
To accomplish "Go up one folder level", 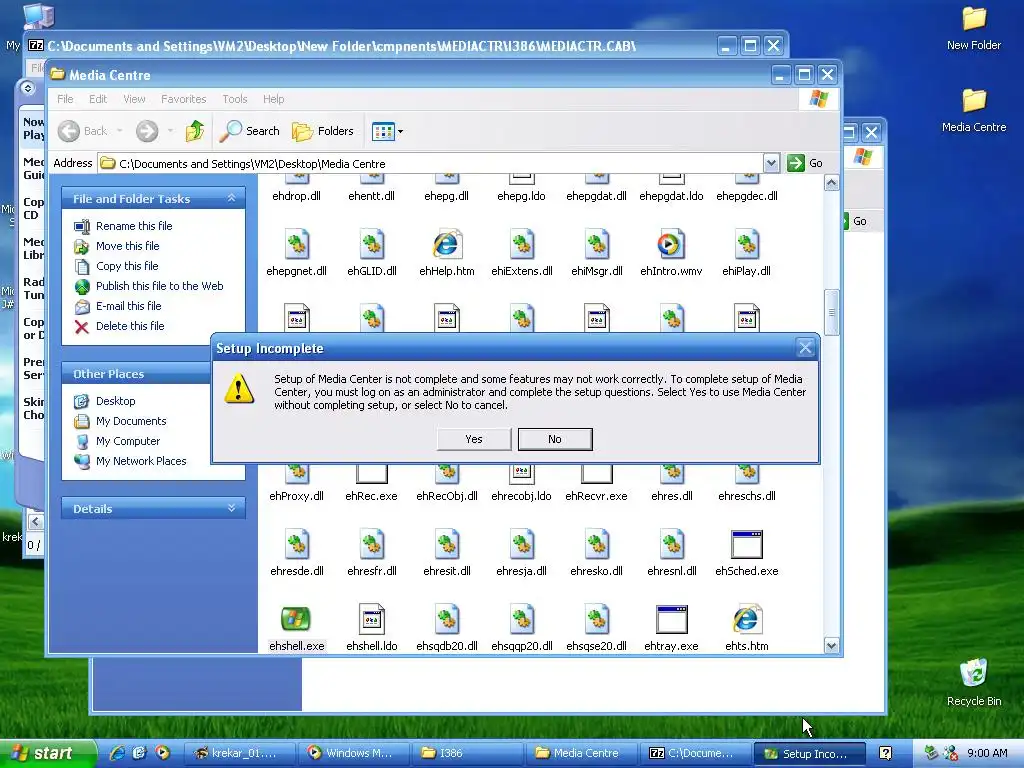I will [x=195, y=131].
